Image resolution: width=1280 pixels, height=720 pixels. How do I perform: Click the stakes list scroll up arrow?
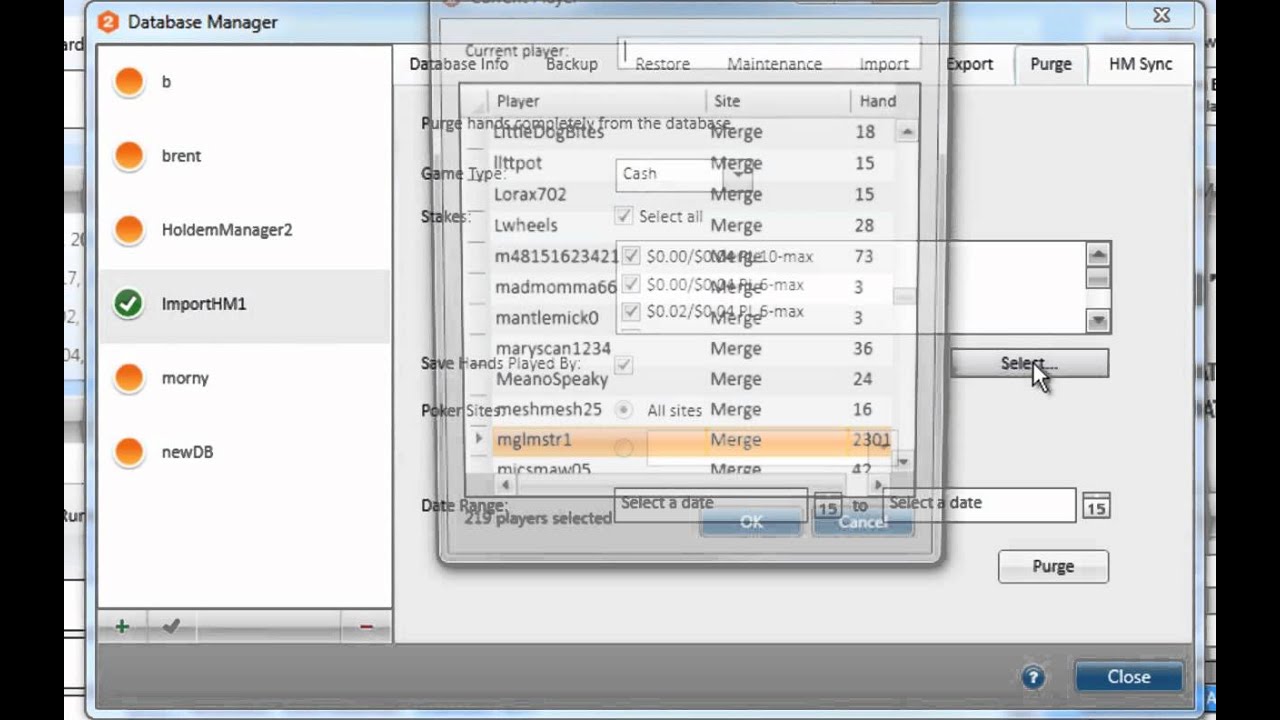1098,255
